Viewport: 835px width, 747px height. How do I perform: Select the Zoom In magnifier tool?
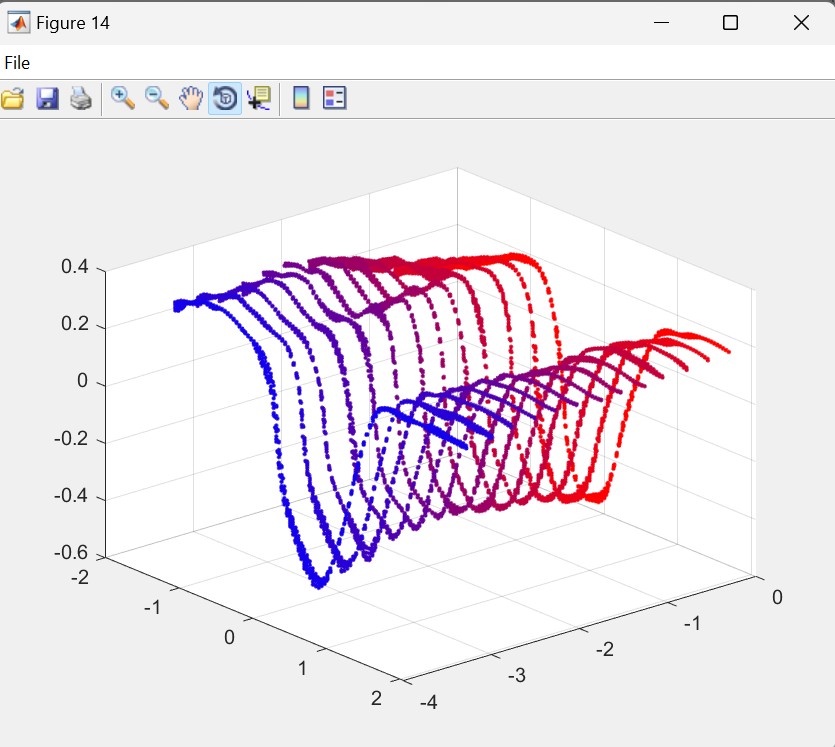(123, 98)
